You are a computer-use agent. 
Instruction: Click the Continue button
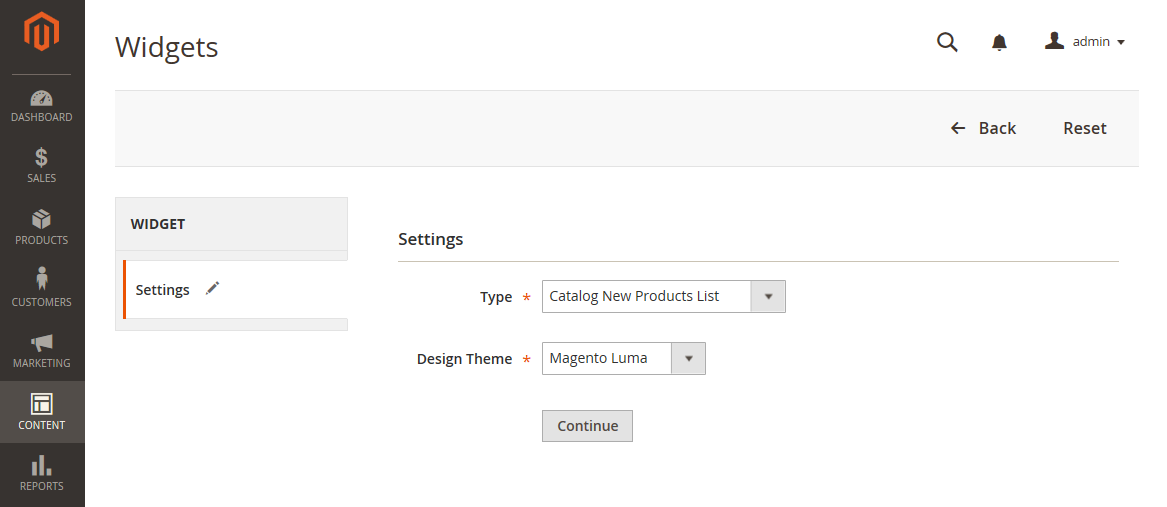[587, 426]
